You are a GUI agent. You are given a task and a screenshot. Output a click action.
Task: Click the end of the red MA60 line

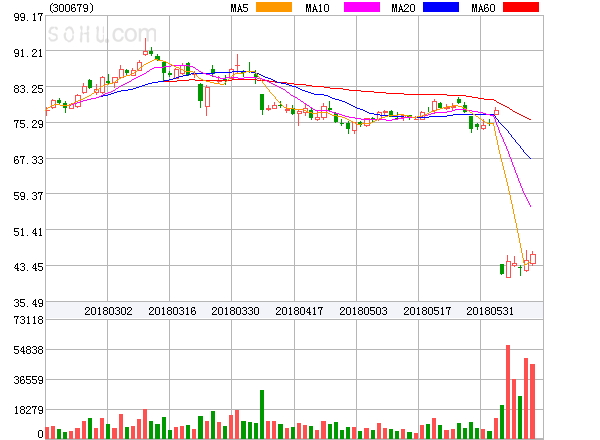click(530, 120)
